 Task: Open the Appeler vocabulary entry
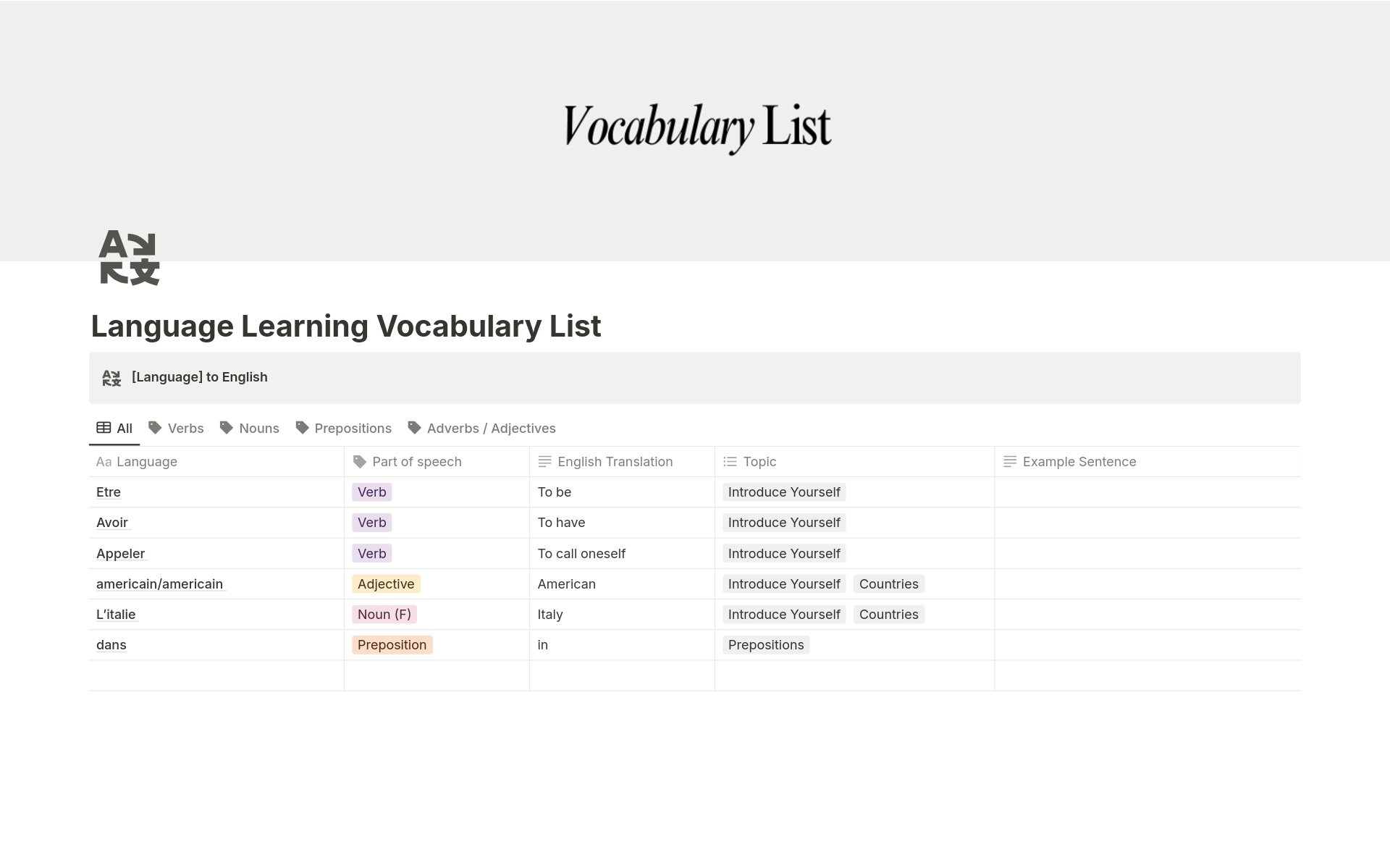coord(121,554)
